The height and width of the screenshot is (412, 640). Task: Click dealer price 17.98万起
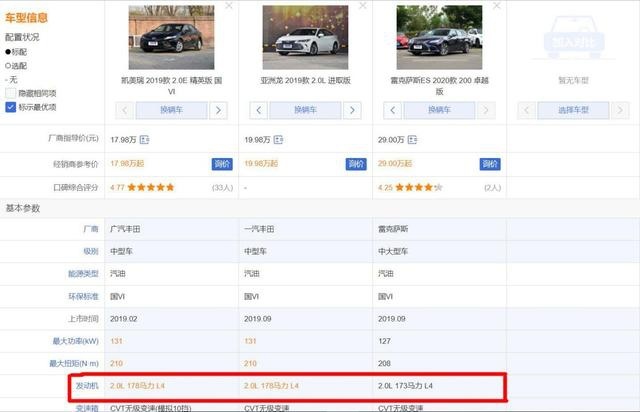coord(127,164)
